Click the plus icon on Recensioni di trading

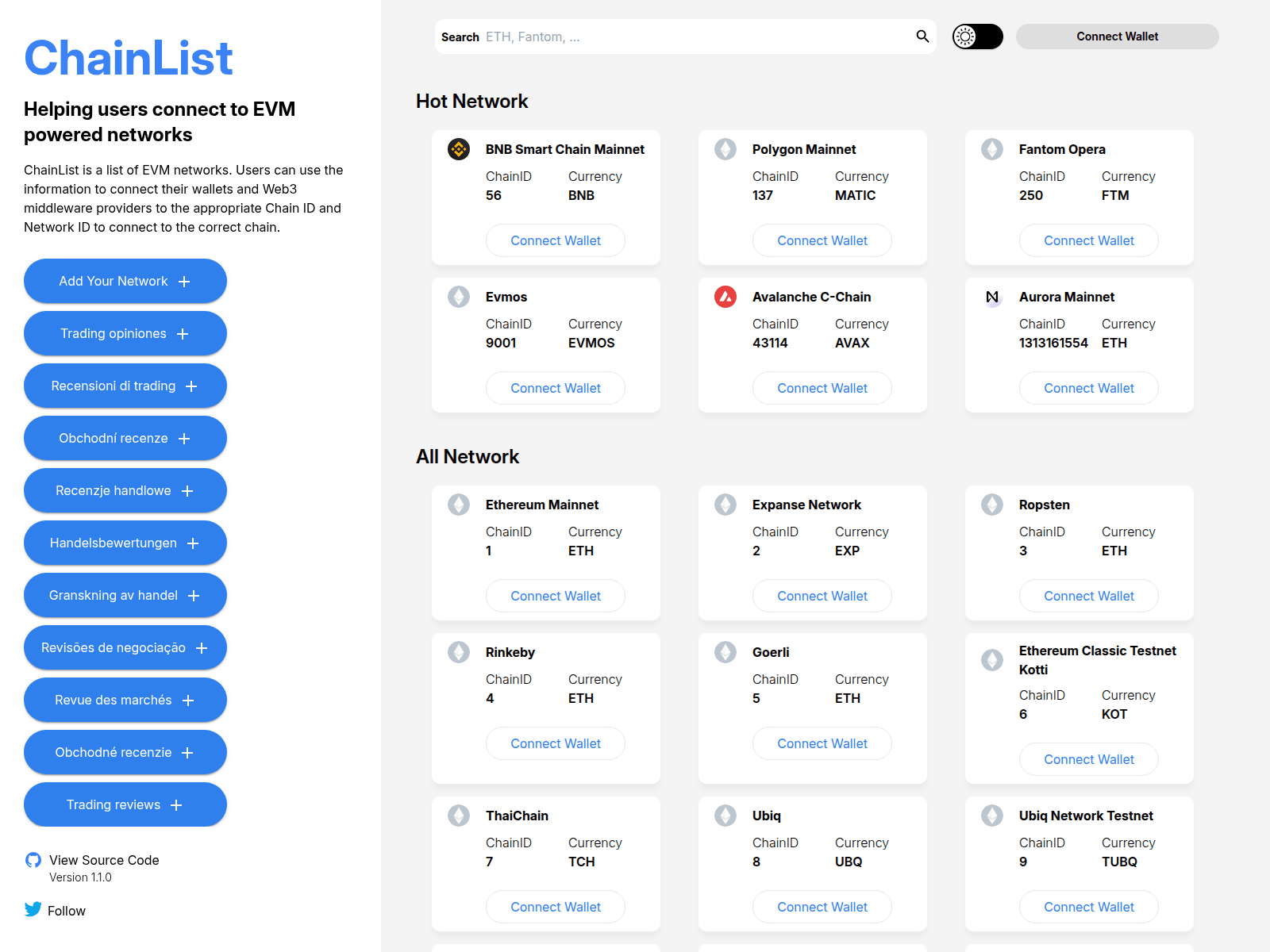(x=191, y=386)
